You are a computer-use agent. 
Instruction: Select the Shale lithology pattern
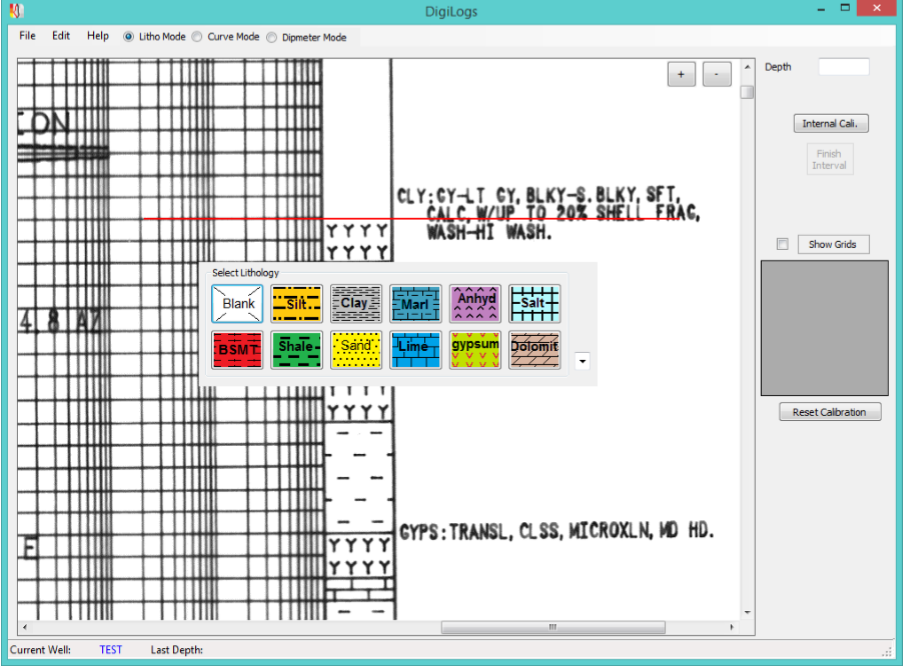coord(296,349)
